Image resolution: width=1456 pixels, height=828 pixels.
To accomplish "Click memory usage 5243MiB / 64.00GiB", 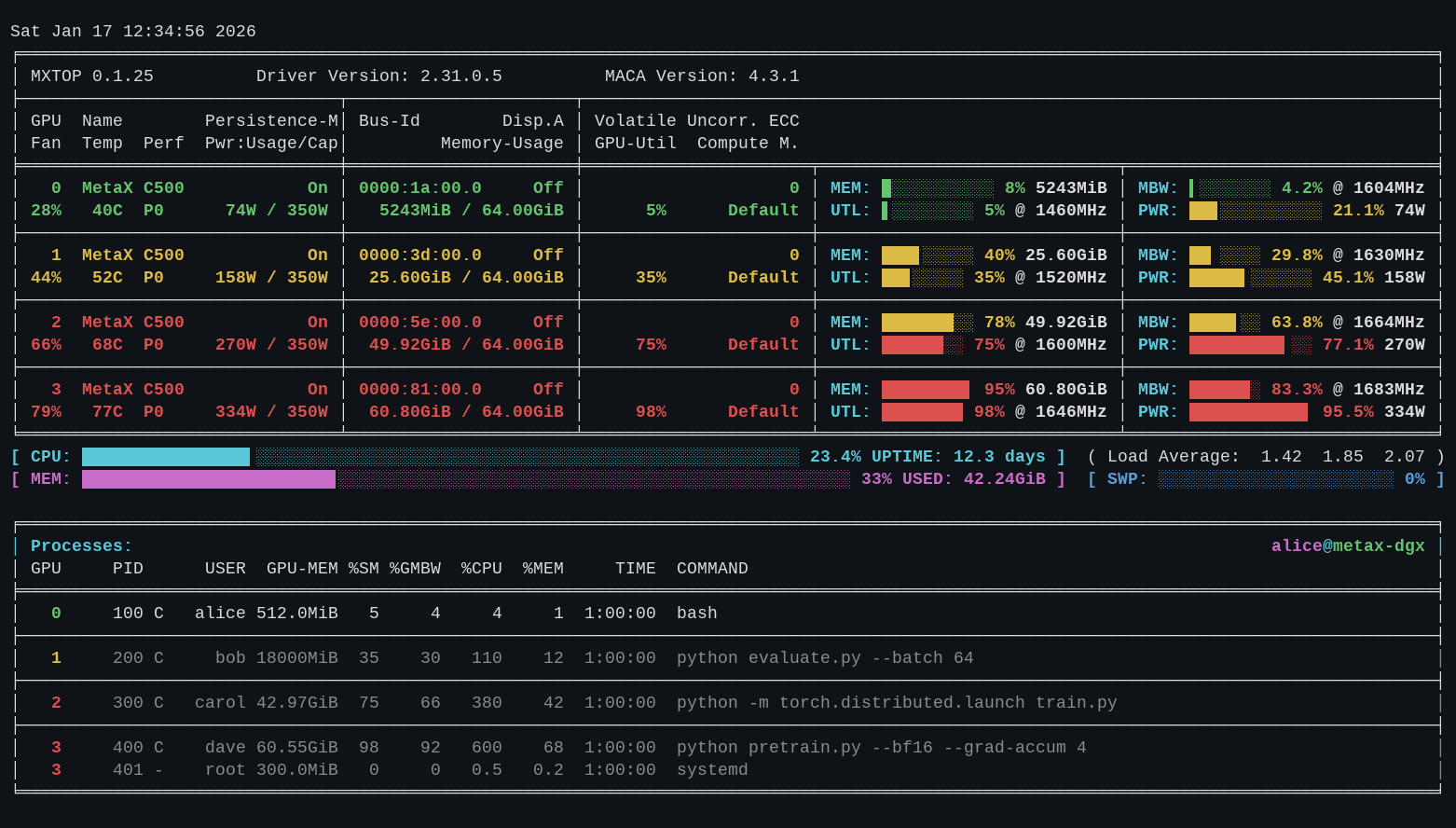I will (472, 211).
